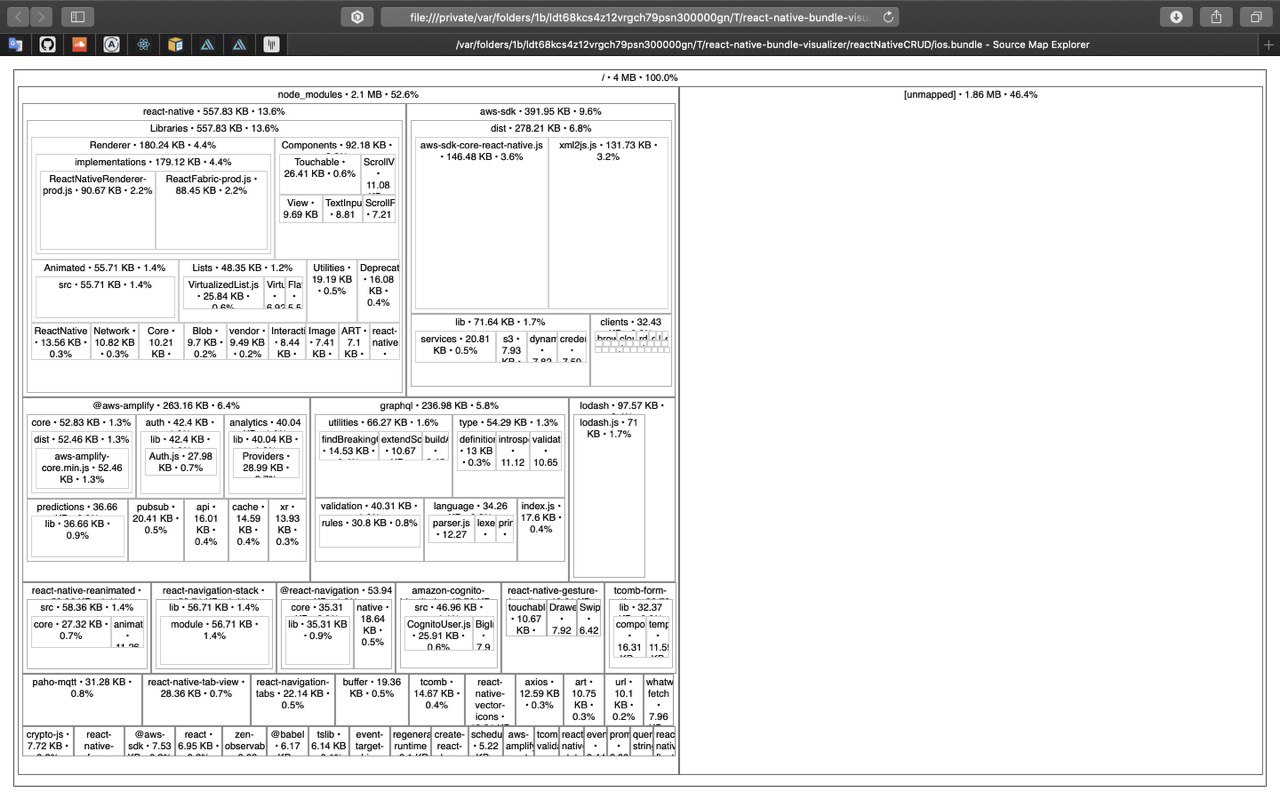Click the ReactFabric-prod.js cell
This screenshot has width=1280, height=800.
tap(211, 210)
